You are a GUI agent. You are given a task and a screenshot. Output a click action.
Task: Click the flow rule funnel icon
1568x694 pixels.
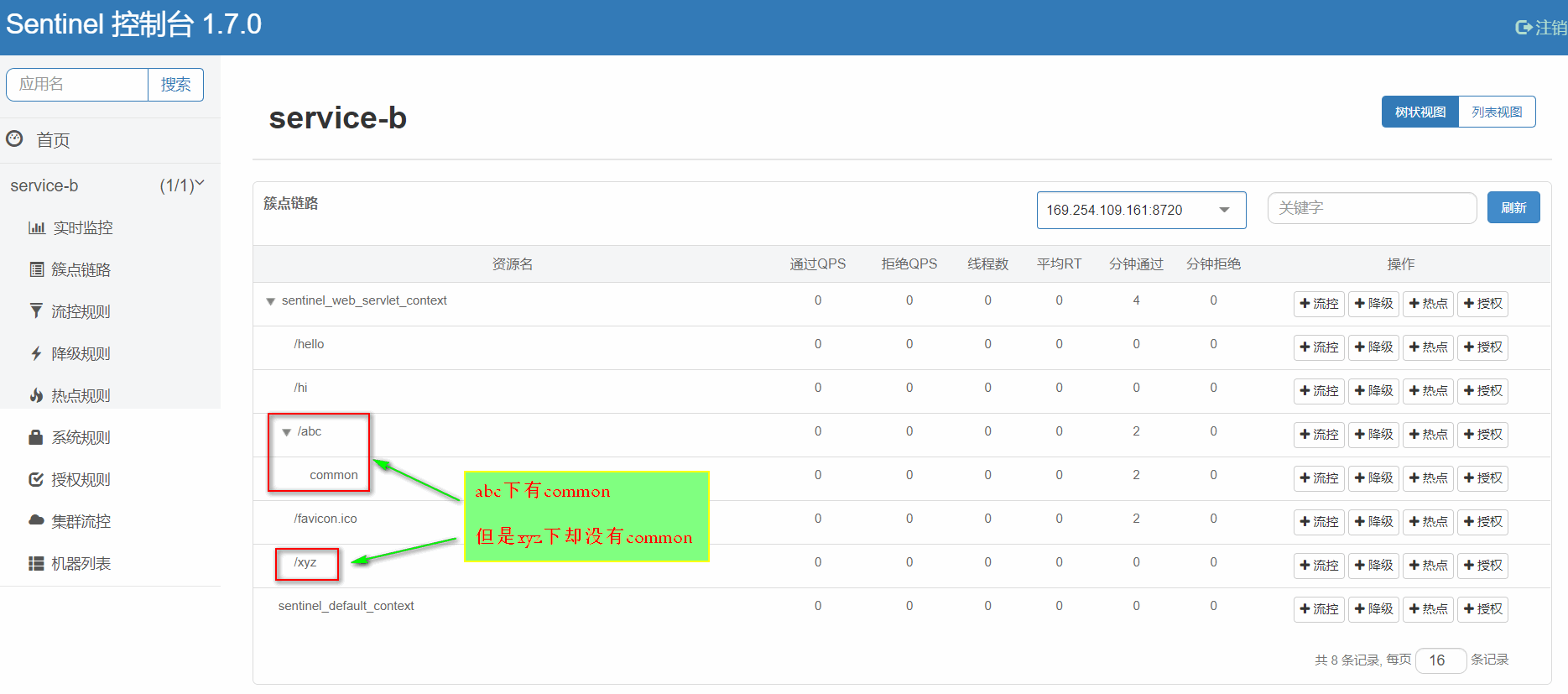tap(36, 311)
